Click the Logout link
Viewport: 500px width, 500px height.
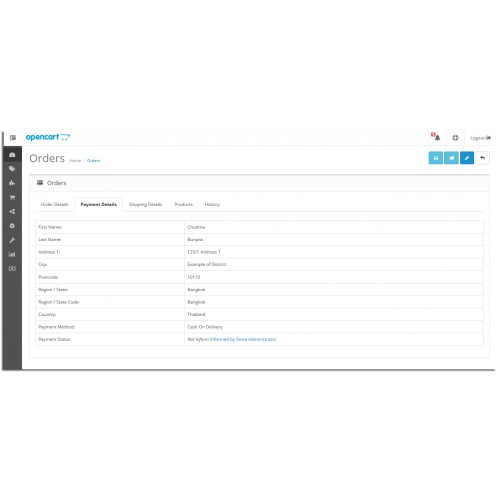tap(480, 138)
